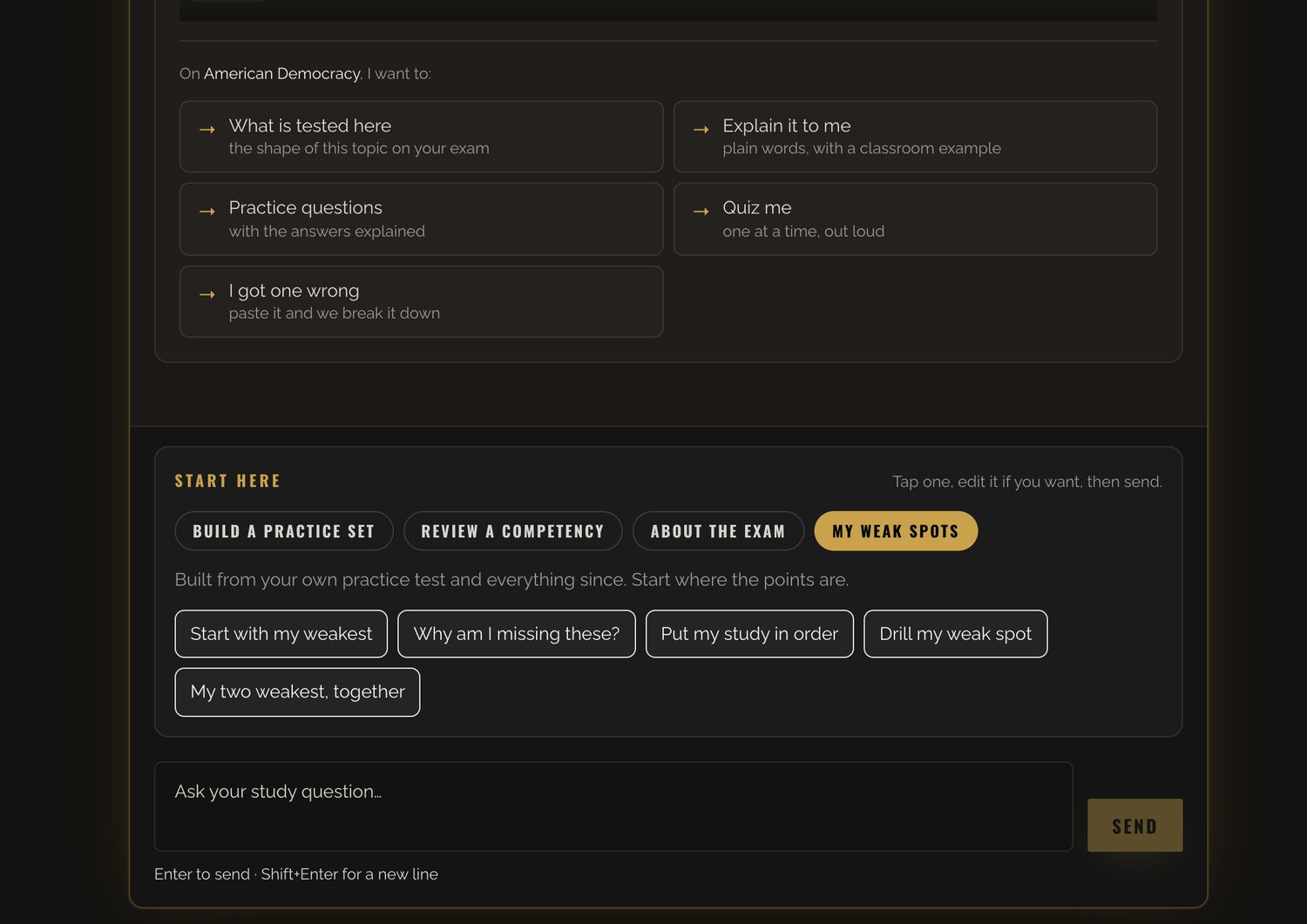The width and height of the screenshot is (1307, 924).
Task: Tap the "Start with my weakest" prompt
Action: tap(281, 634)
